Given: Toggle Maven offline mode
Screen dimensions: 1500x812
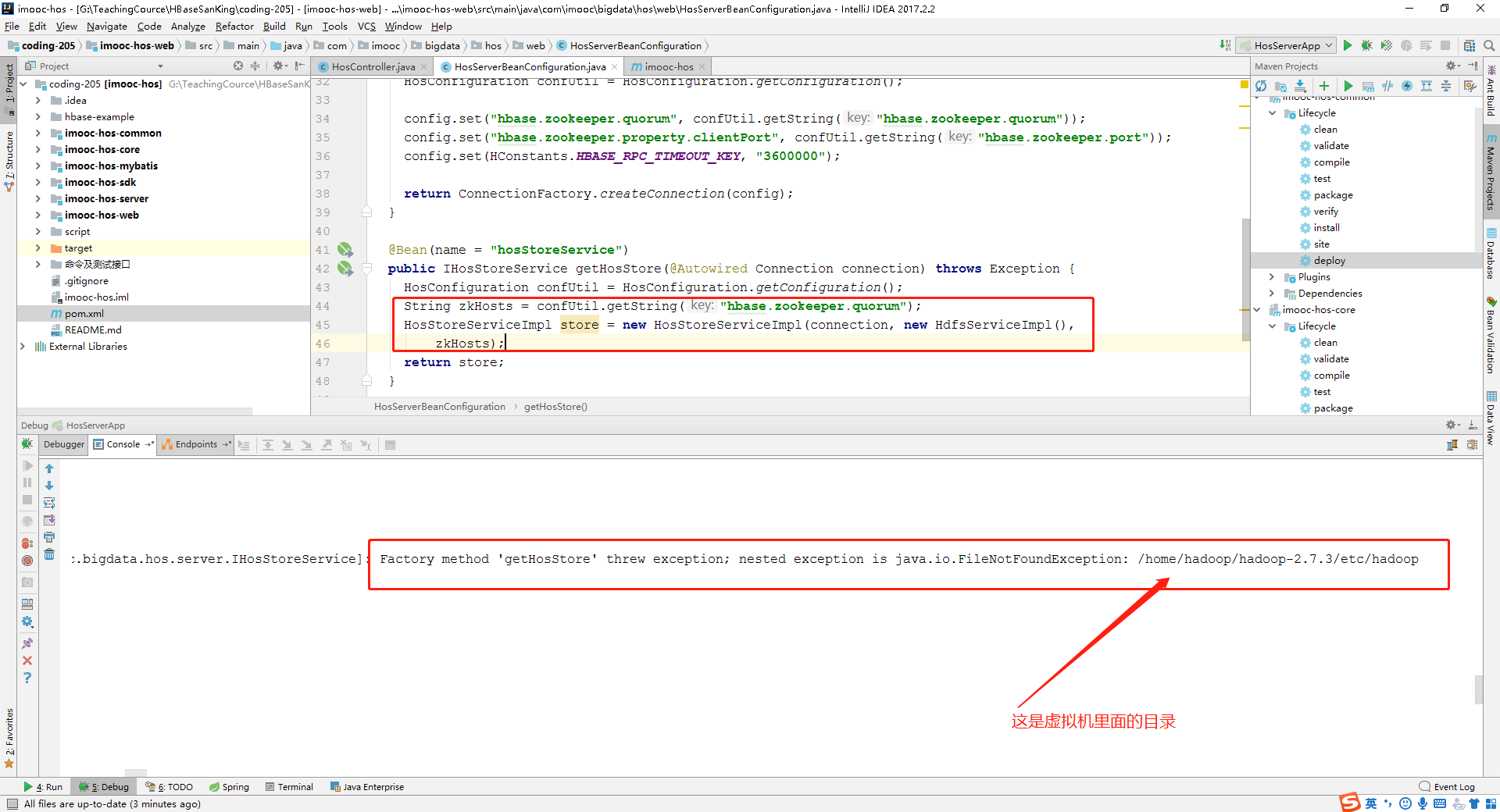Looking at the screenshot, I should (x=1387, y=86).
